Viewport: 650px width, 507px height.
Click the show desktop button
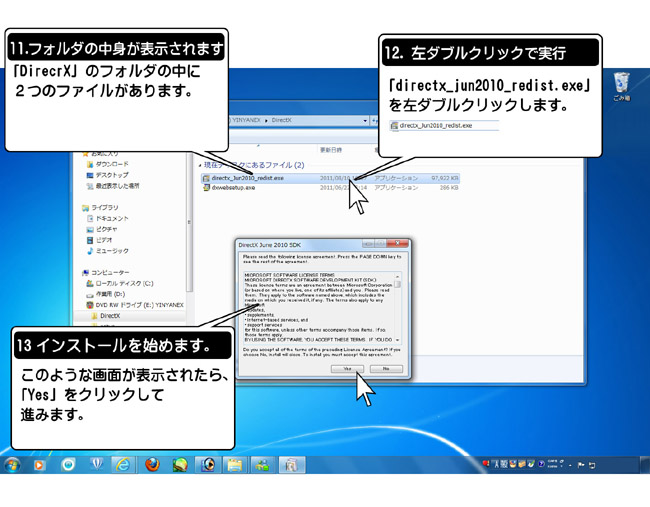(645, 465)
